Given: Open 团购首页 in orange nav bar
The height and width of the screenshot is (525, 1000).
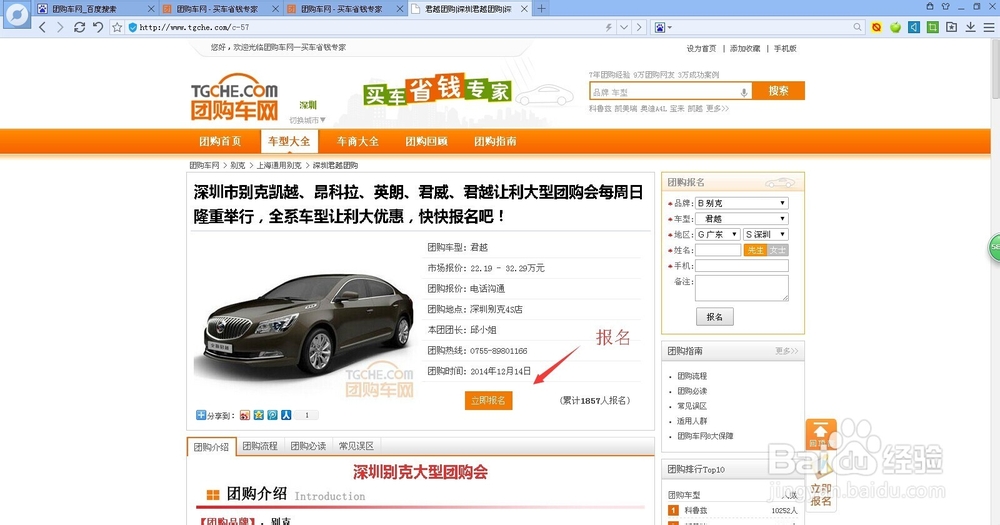Looking at the screenshot, I should tap(220, 141).
